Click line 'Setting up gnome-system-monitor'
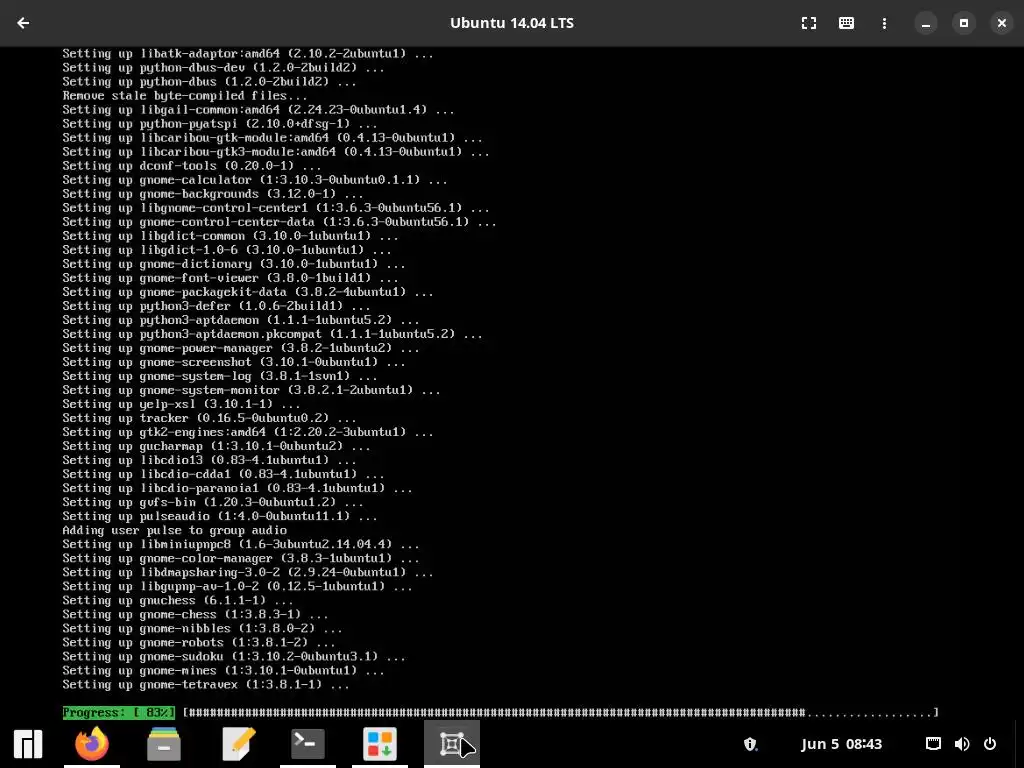 click(251, 390)
